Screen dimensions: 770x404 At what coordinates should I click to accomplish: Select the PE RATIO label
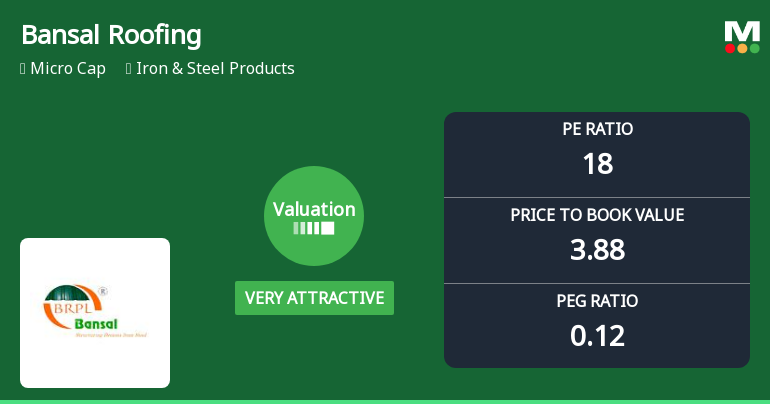(597, 129)
